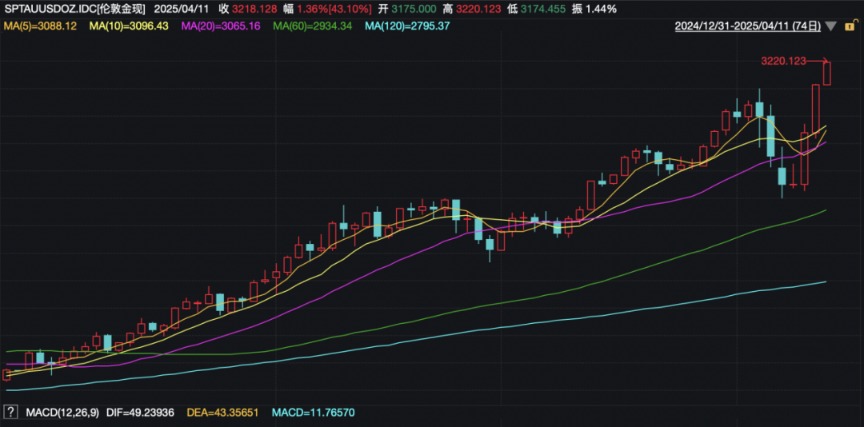The height and width of the screenshot is (427, 864).
Task: Select the MA(60)=2934.34 label
Action: (313, 26)
